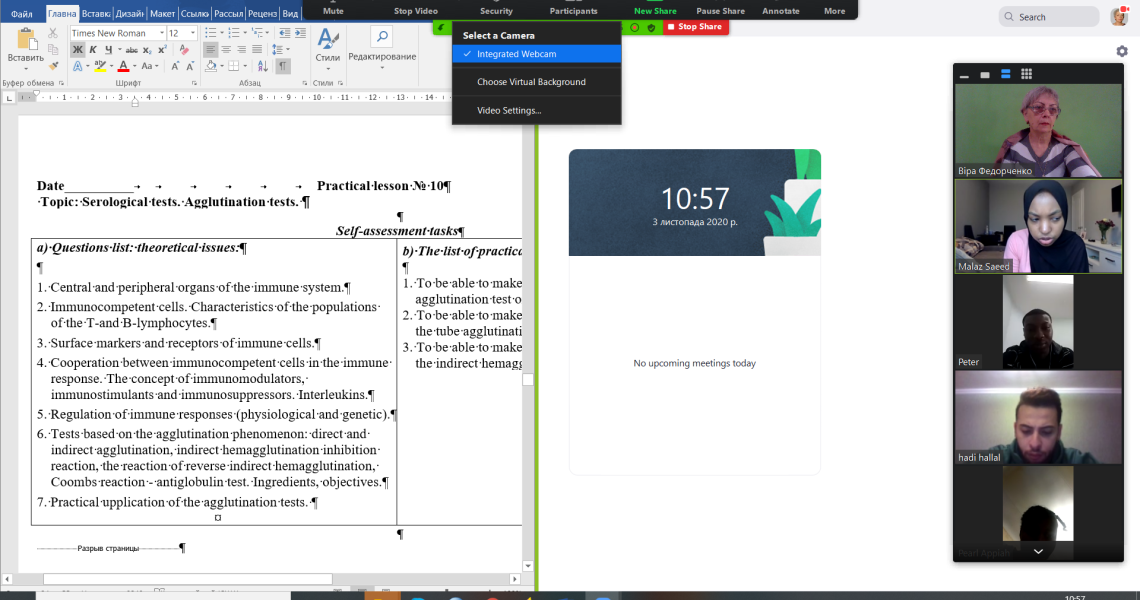Toggle strikethrough (abc) formatting

131,50
